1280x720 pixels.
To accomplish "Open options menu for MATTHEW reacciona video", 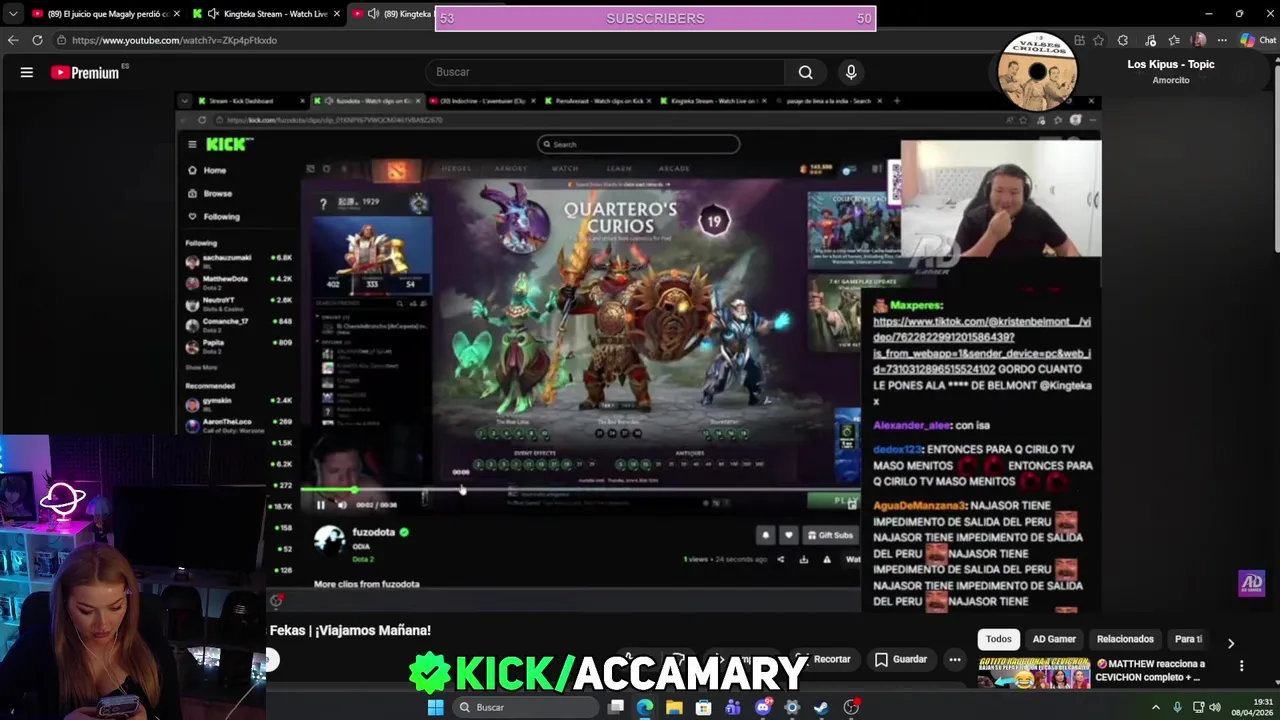I will tap(1241, 666).
